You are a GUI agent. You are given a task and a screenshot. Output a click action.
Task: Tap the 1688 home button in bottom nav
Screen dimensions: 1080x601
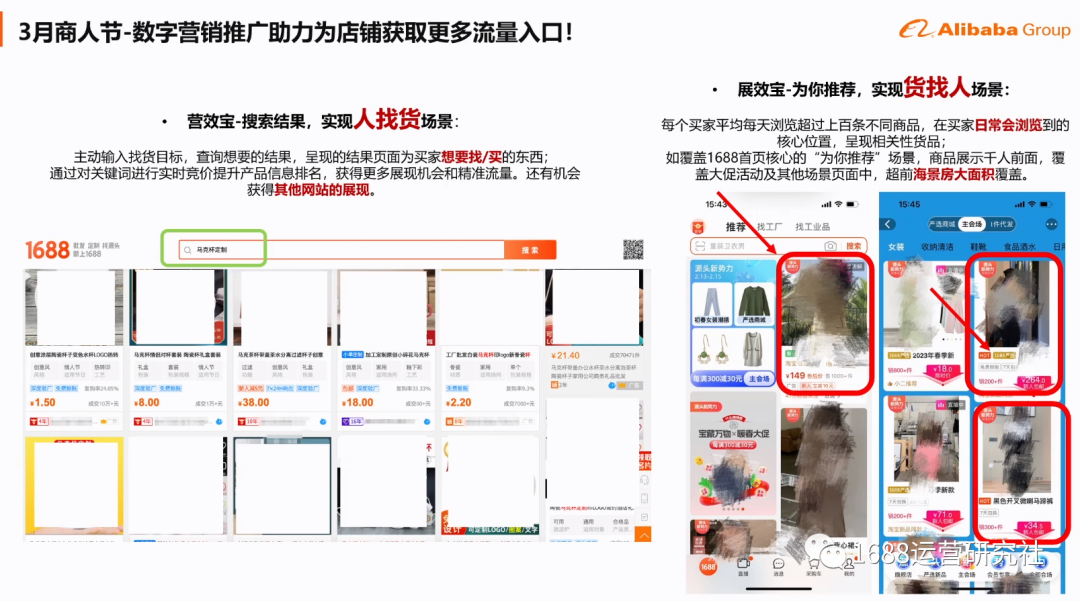click(708, 567)
